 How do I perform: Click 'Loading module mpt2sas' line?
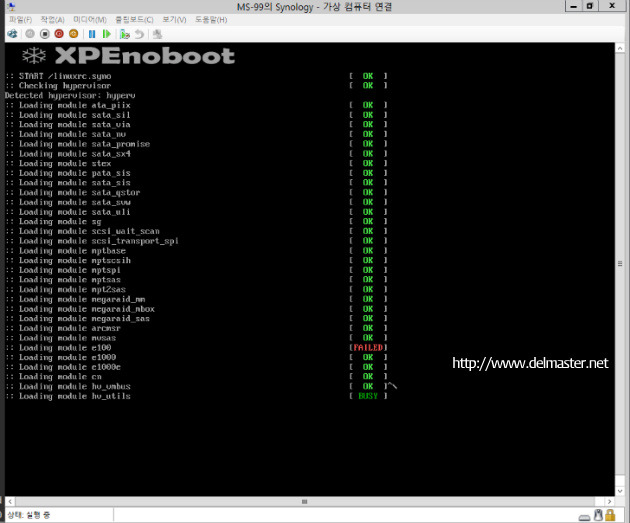[65, 290]
